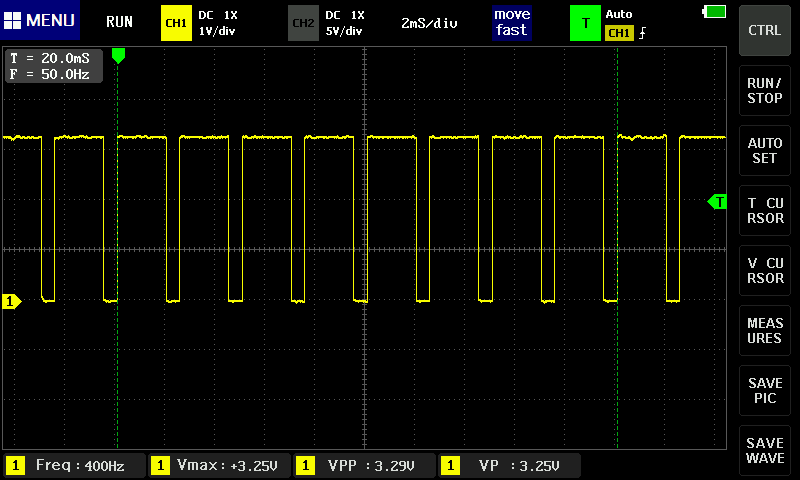Open the MENU button

(40, 20)
